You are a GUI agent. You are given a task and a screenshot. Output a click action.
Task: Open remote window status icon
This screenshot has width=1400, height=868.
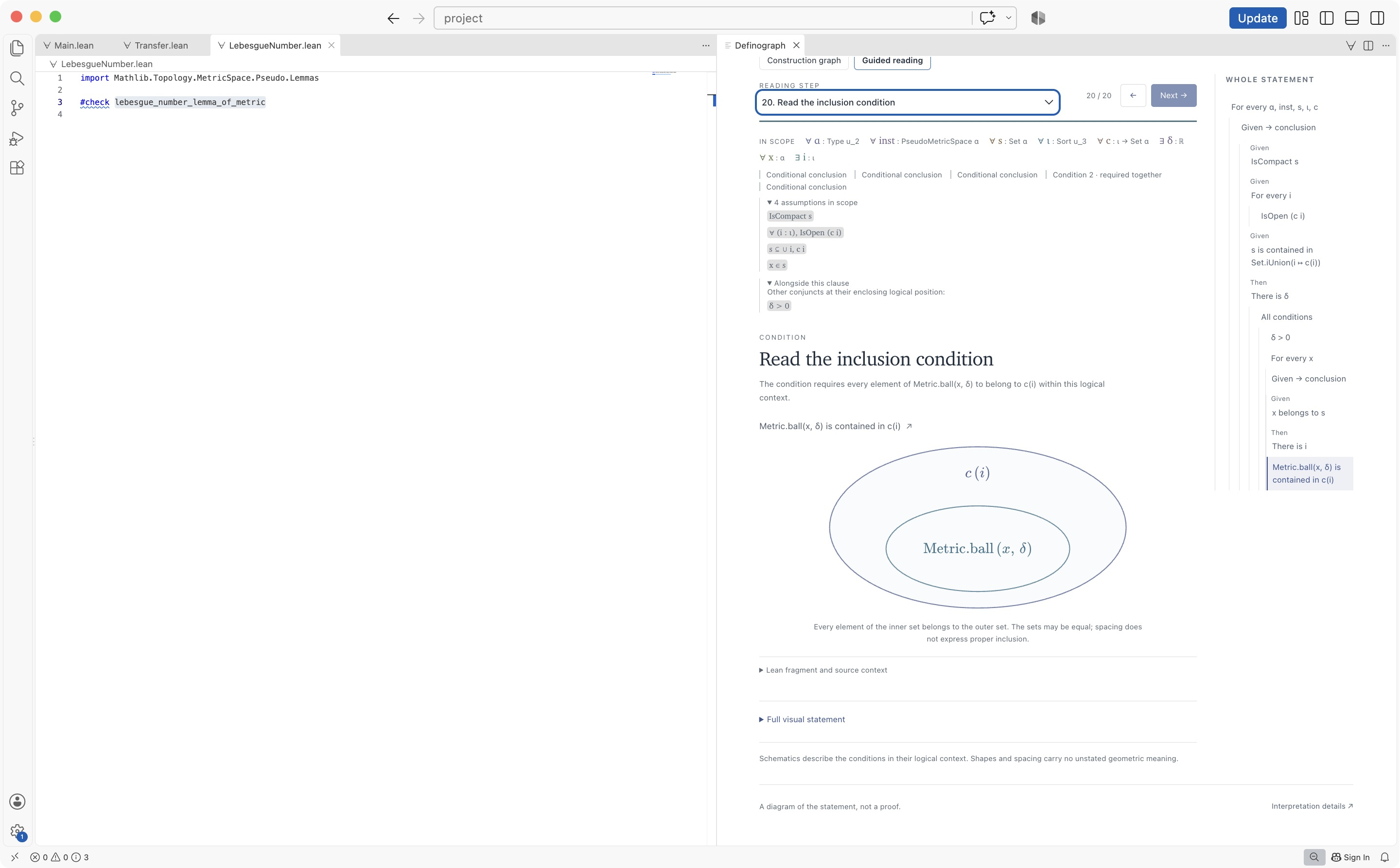pyautogui.click(x=15, y=857)
